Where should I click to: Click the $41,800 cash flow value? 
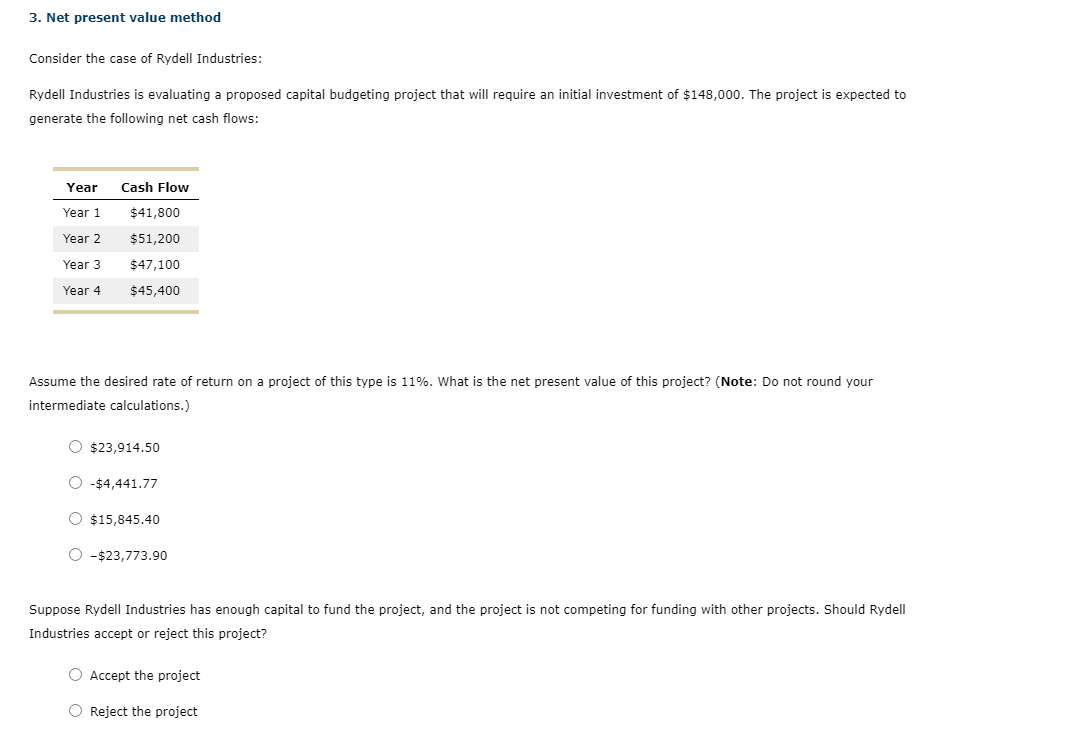pos(155,212)
